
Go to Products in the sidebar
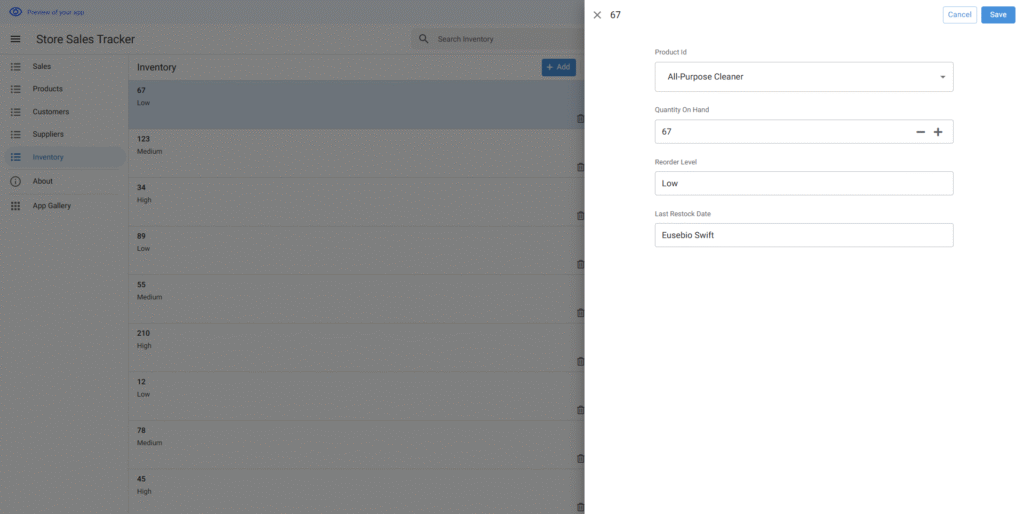coord(47,89)
